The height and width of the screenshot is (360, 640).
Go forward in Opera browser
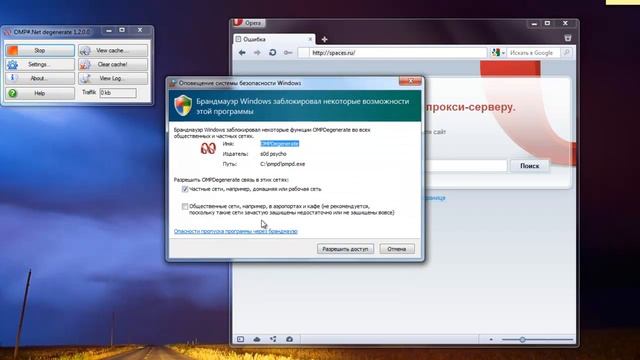click(257, 53)
